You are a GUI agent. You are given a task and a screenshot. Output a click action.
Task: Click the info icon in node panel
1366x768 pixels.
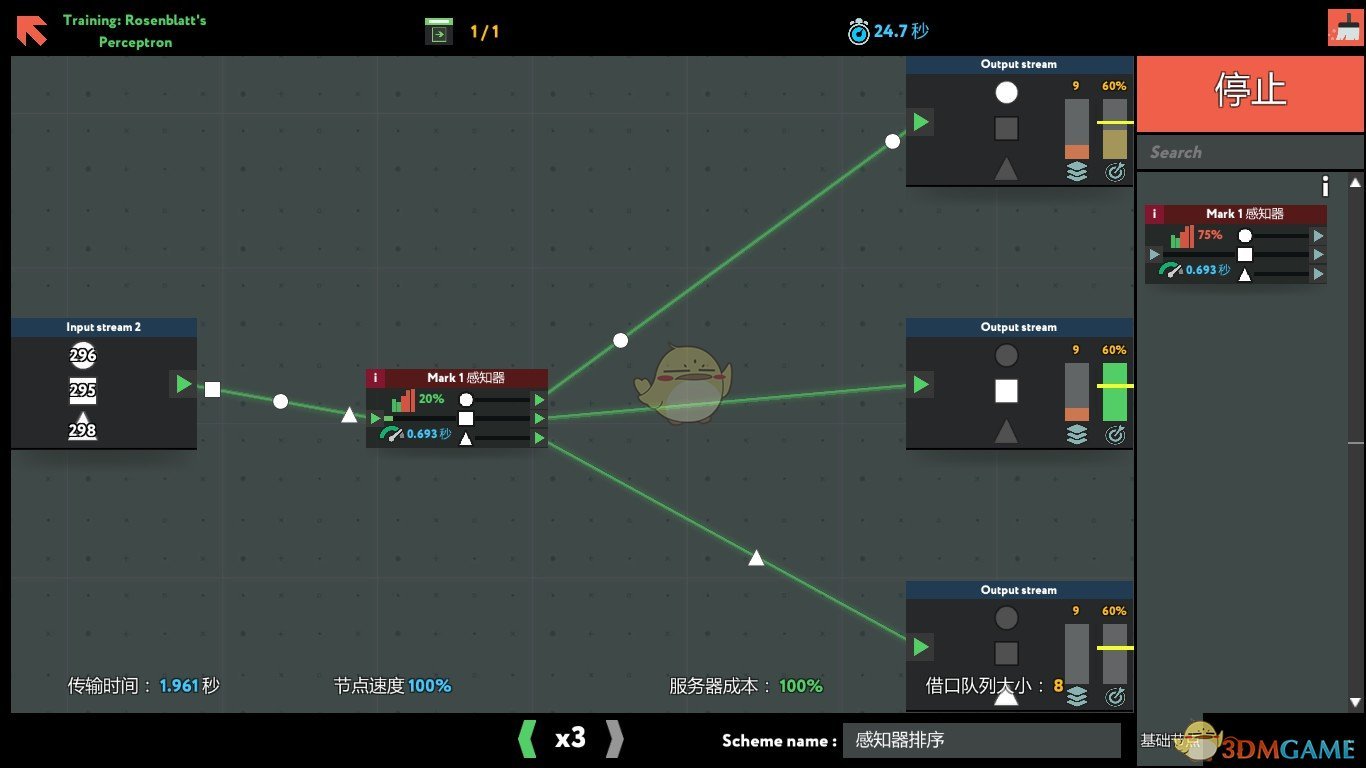click(1325, 186)
